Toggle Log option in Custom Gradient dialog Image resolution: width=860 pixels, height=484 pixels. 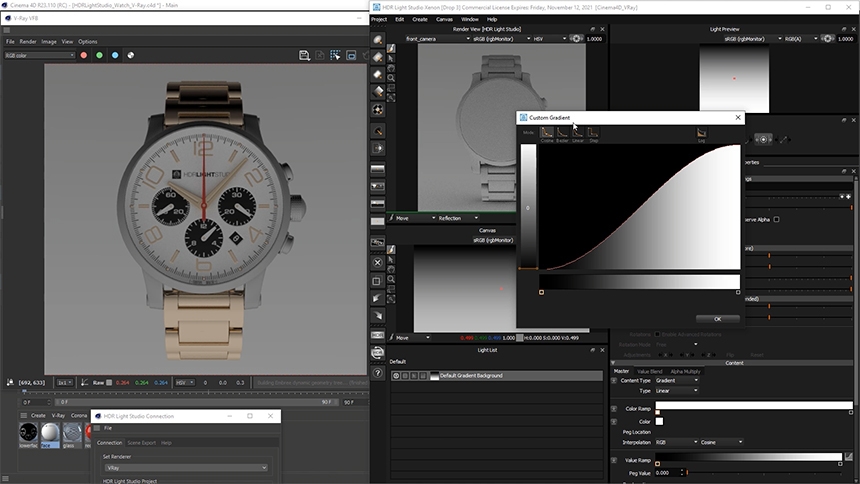[x=701, y=133]
